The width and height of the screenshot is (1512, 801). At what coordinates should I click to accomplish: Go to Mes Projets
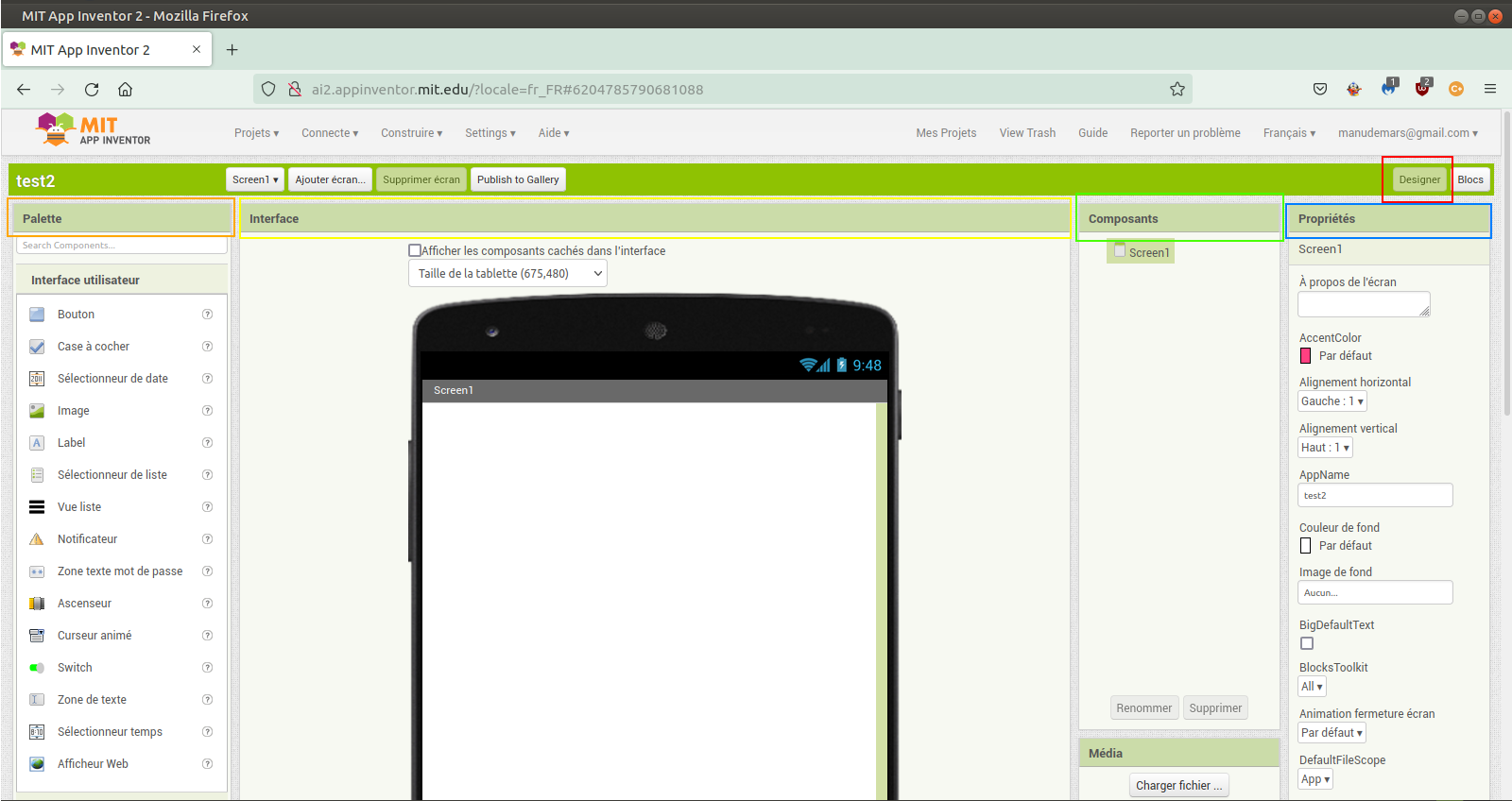click(x=946, y=133)
